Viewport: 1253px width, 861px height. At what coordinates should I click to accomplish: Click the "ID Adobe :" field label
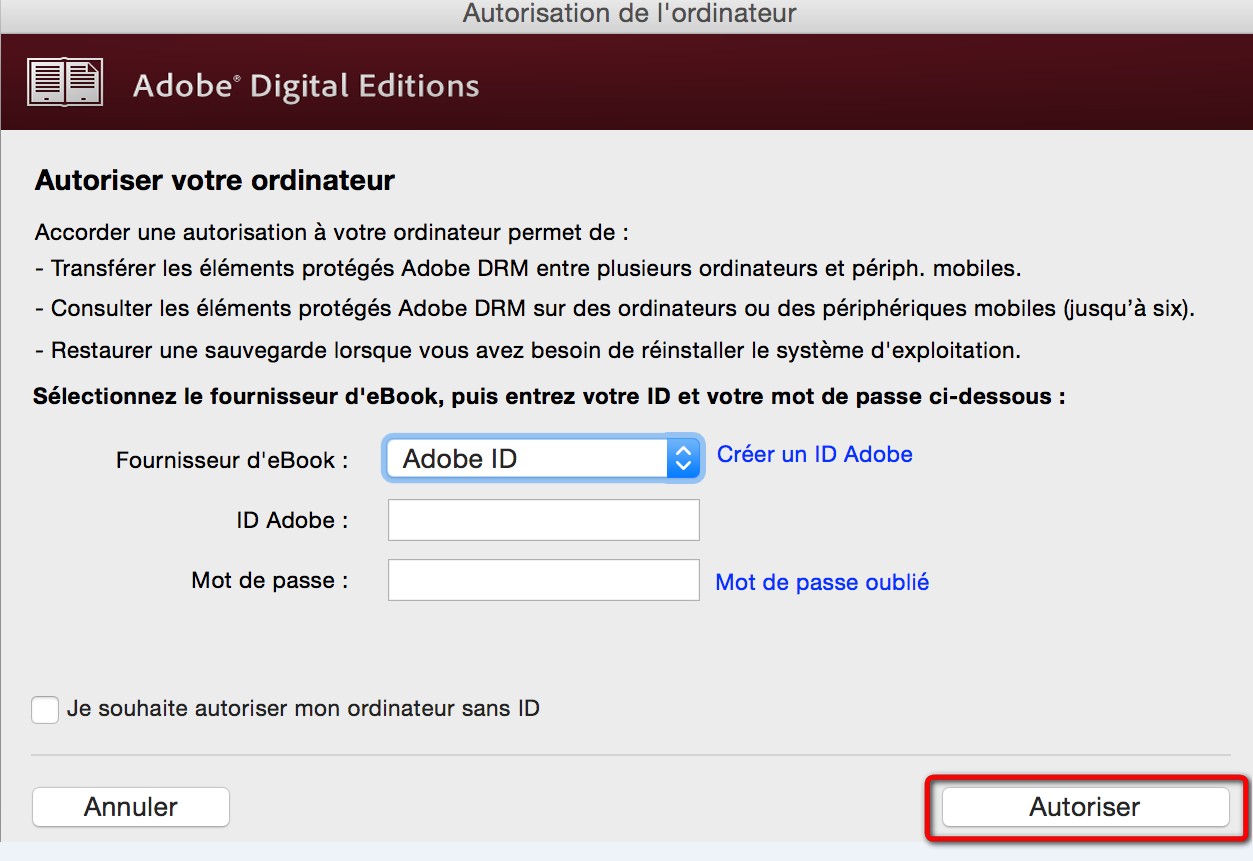292,521
